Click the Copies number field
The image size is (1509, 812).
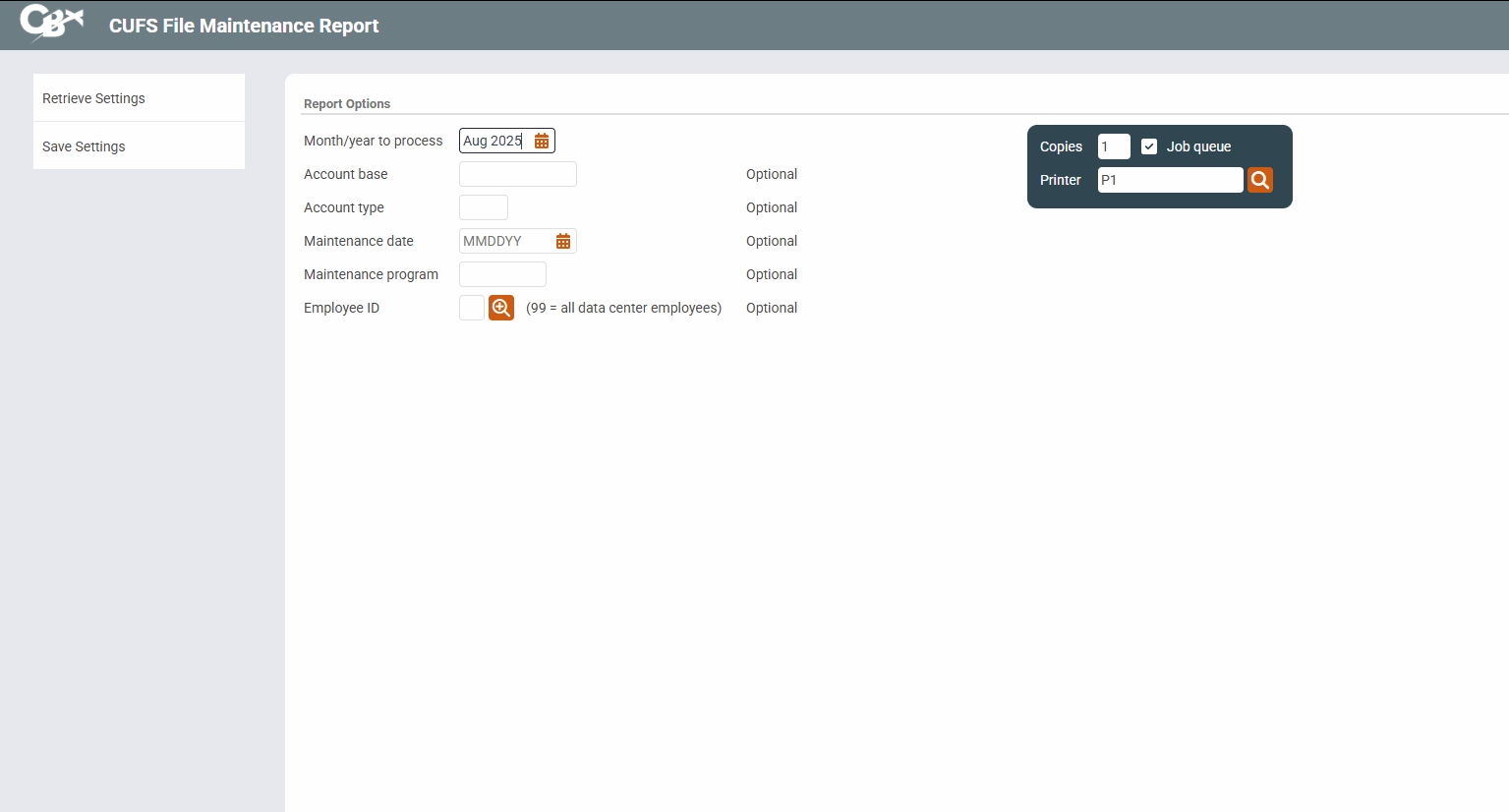click(1114, 146)
